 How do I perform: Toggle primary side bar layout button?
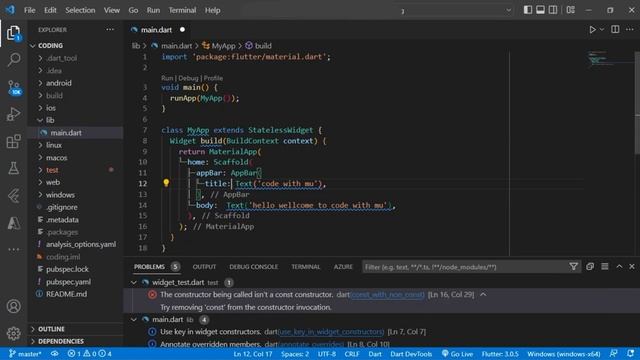tap(528, 10)
